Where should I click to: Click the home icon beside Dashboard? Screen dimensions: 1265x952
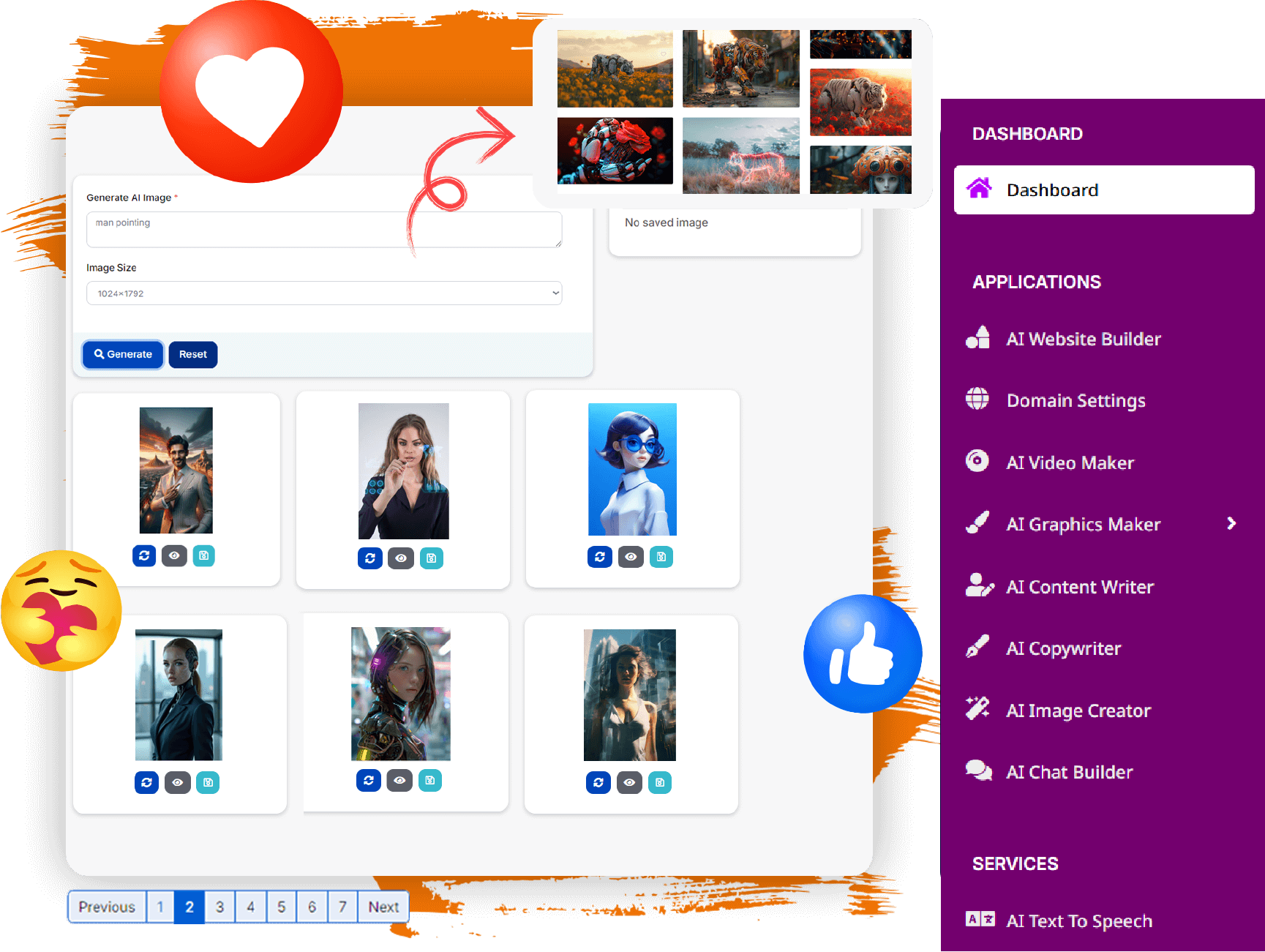[x=979, y=190]
